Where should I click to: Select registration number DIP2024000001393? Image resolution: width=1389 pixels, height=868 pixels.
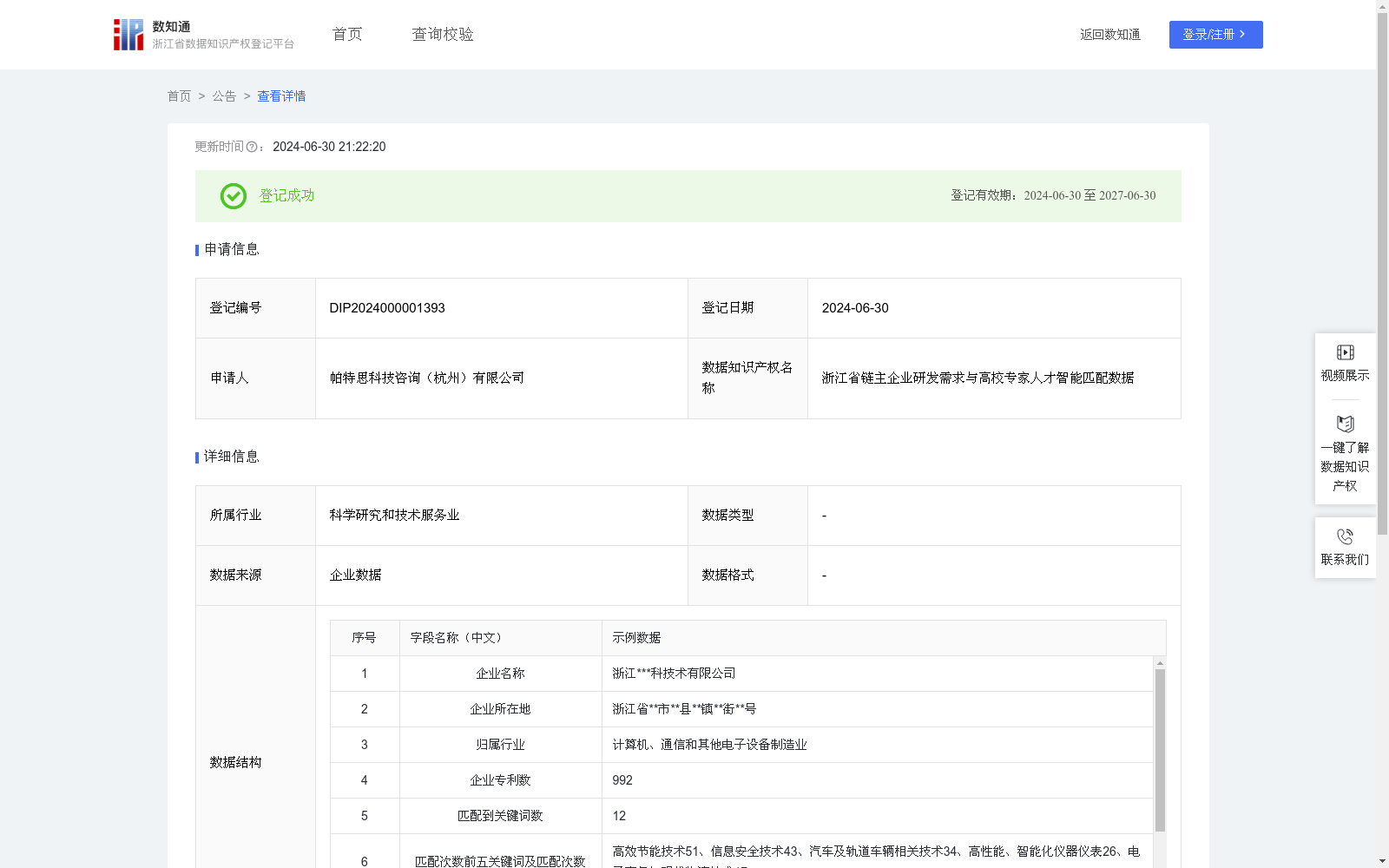point(387,308)
